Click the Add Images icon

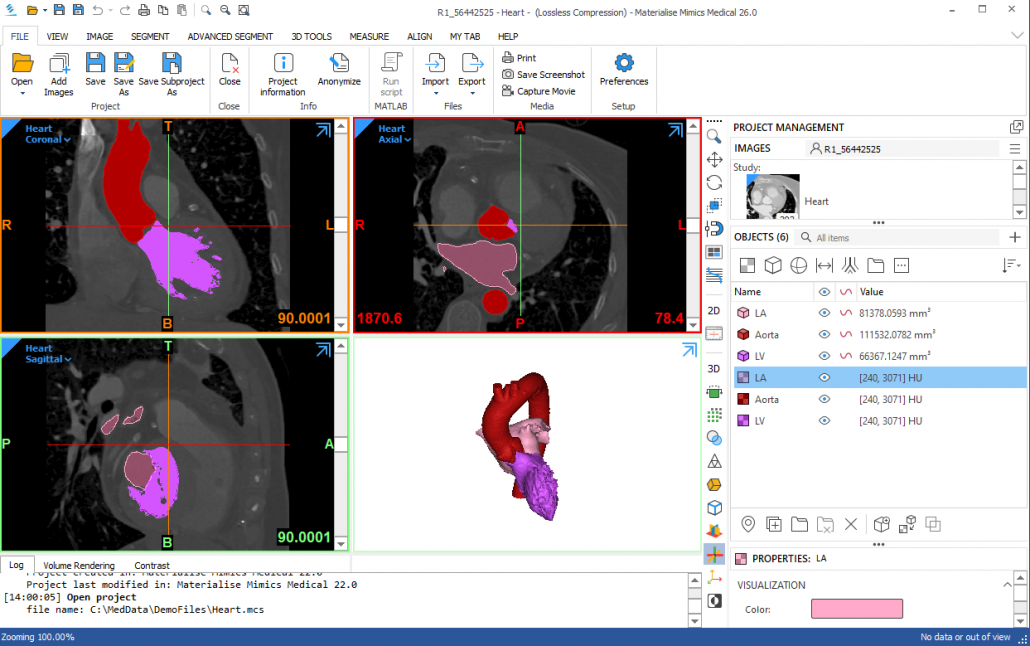tap(59, 63)
